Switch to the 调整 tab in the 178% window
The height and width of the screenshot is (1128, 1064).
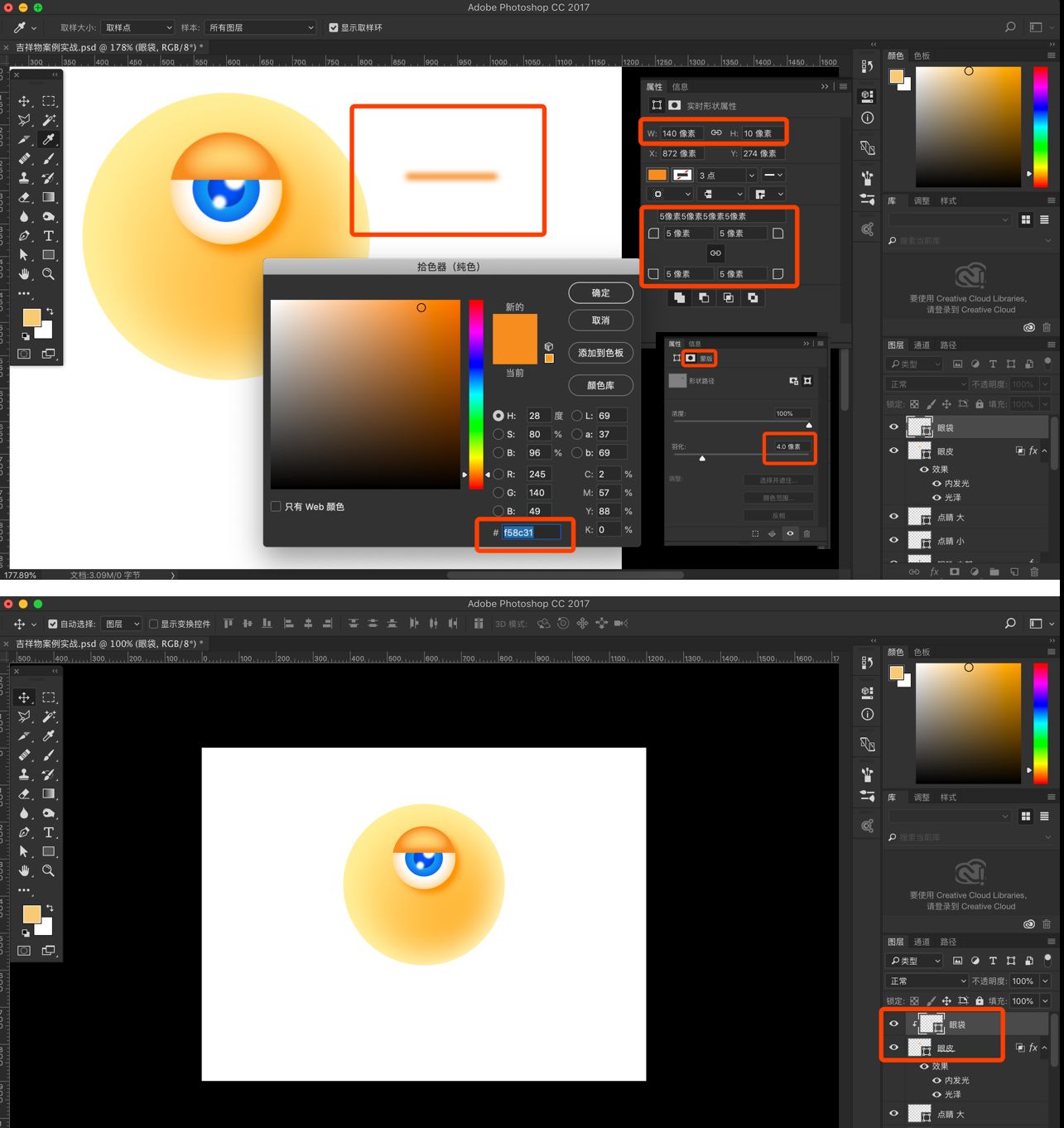pyautogui.click(x=922, y=200)
